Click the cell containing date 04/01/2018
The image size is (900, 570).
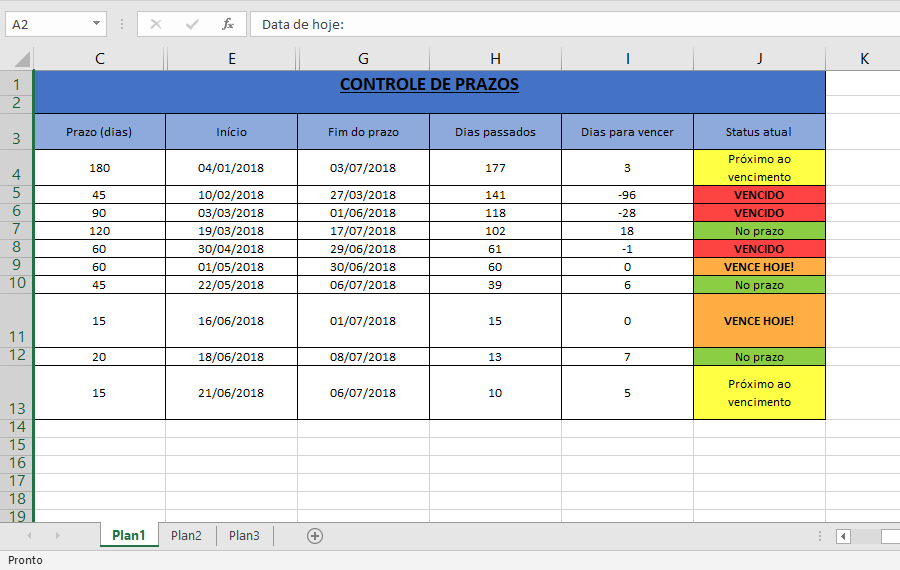coord(231,168)
